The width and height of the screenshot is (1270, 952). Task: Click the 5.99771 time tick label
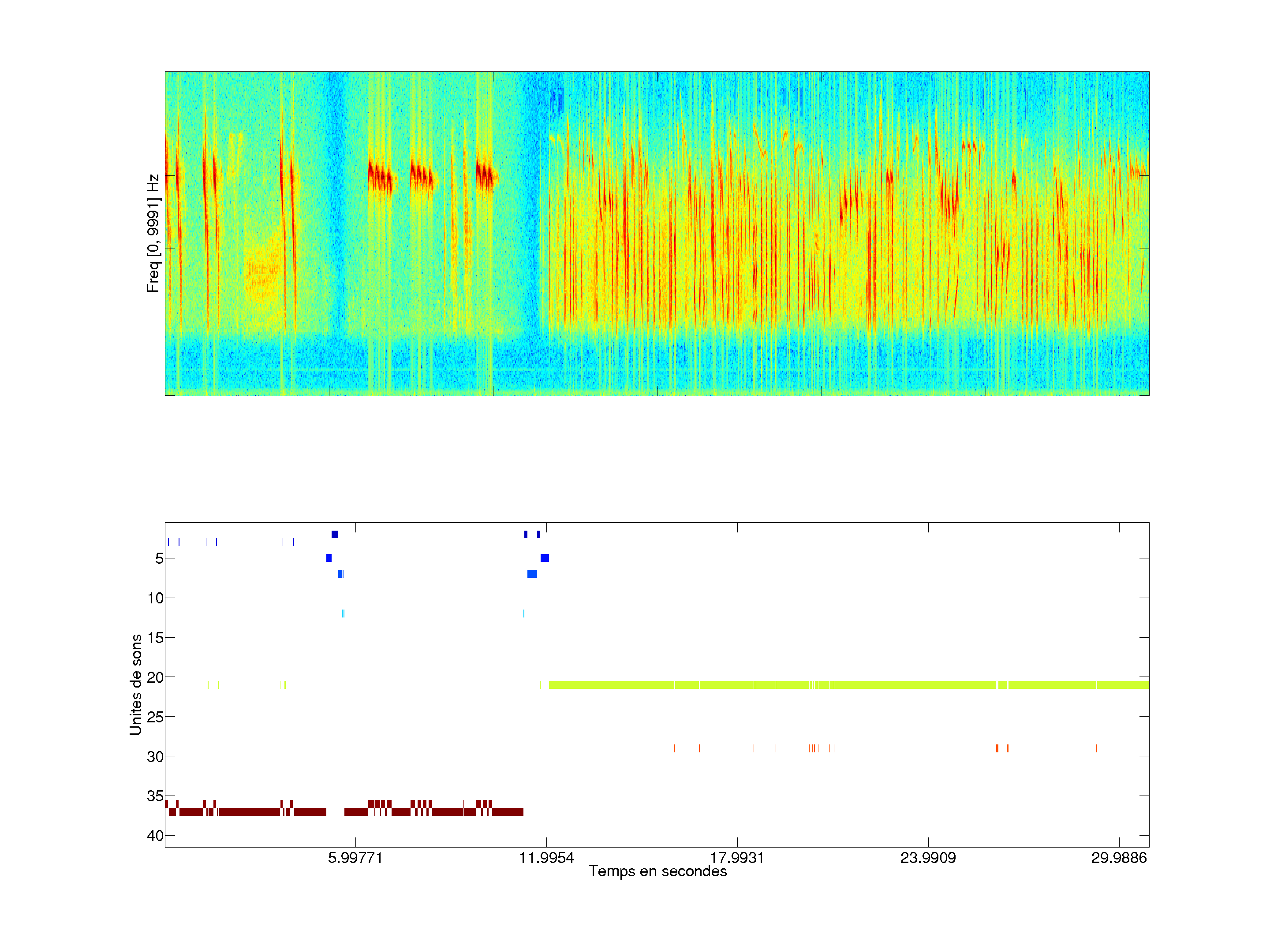355,857
